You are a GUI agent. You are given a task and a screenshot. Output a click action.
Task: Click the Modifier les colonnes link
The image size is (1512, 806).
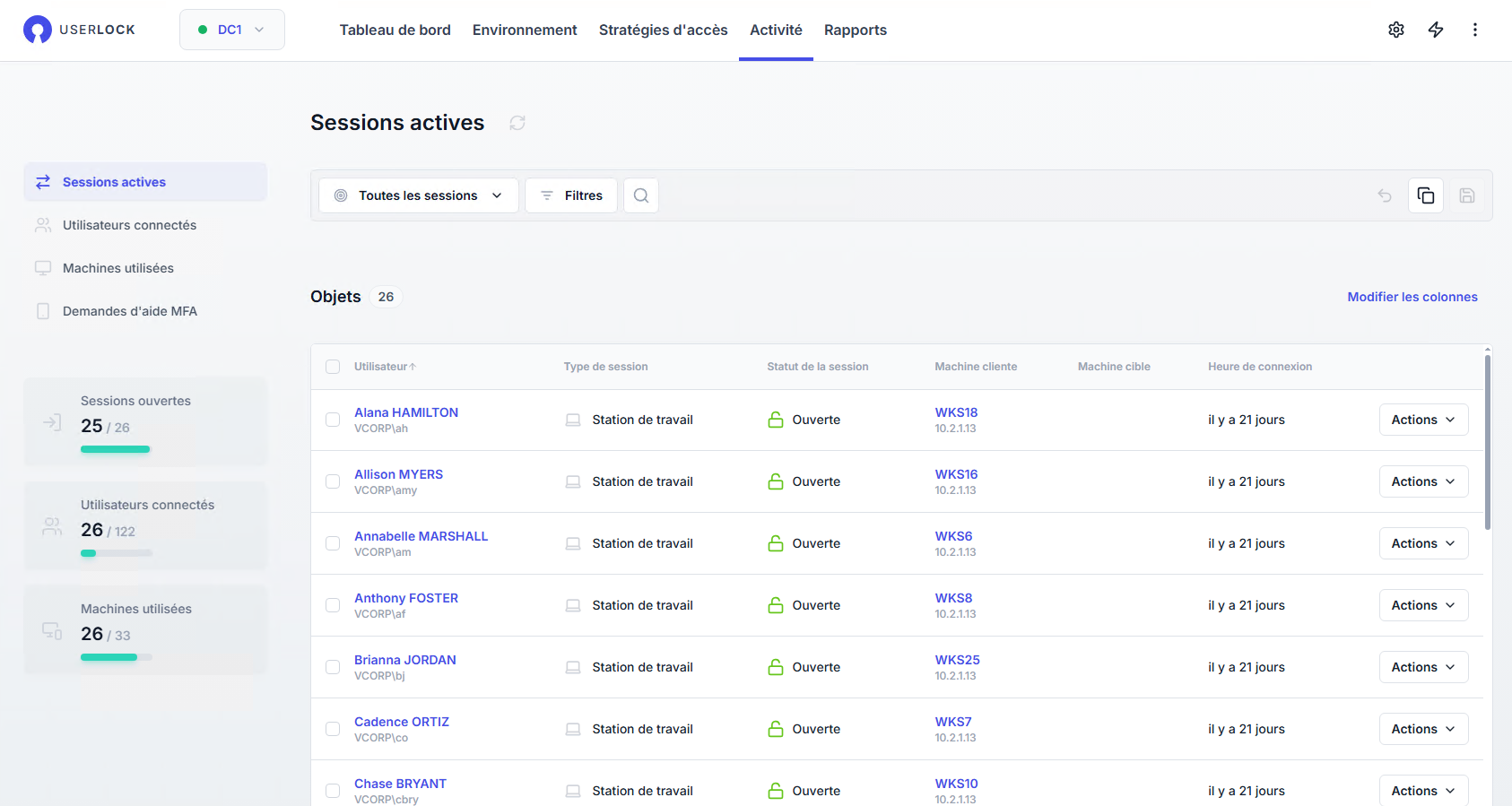tap(1412, 297)
